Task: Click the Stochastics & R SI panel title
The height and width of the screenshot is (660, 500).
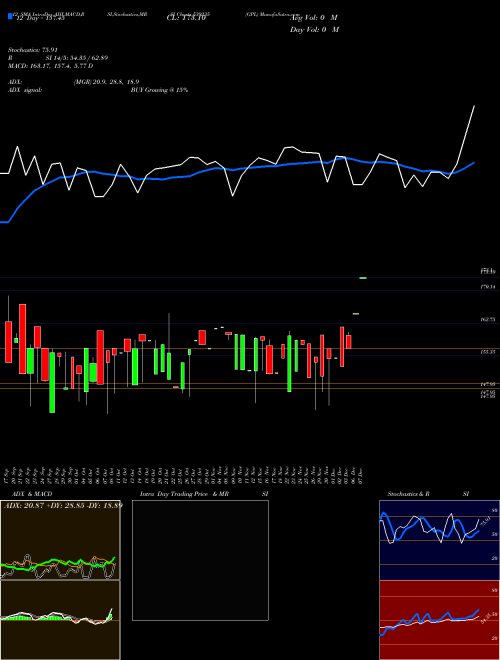Action: [428, 494]
